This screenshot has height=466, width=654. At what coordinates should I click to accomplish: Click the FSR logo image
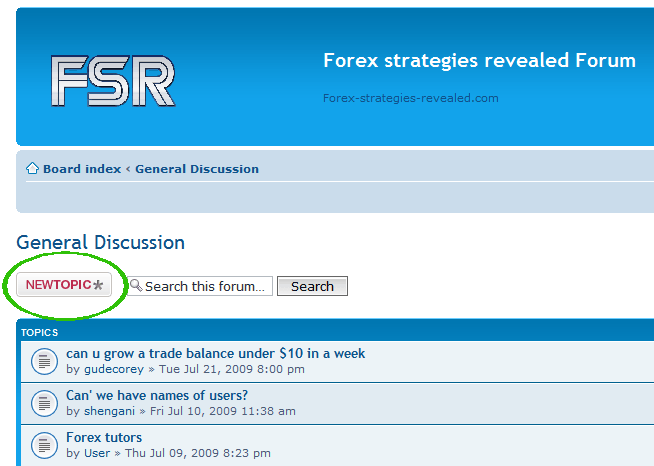pos(113,81)
